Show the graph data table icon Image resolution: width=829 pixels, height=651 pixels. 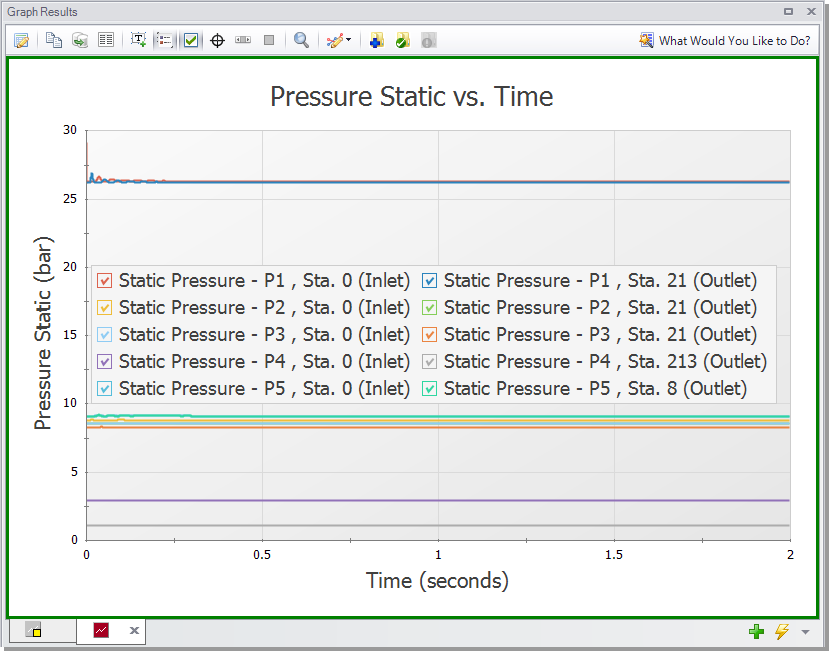click(x=106, y=40)
